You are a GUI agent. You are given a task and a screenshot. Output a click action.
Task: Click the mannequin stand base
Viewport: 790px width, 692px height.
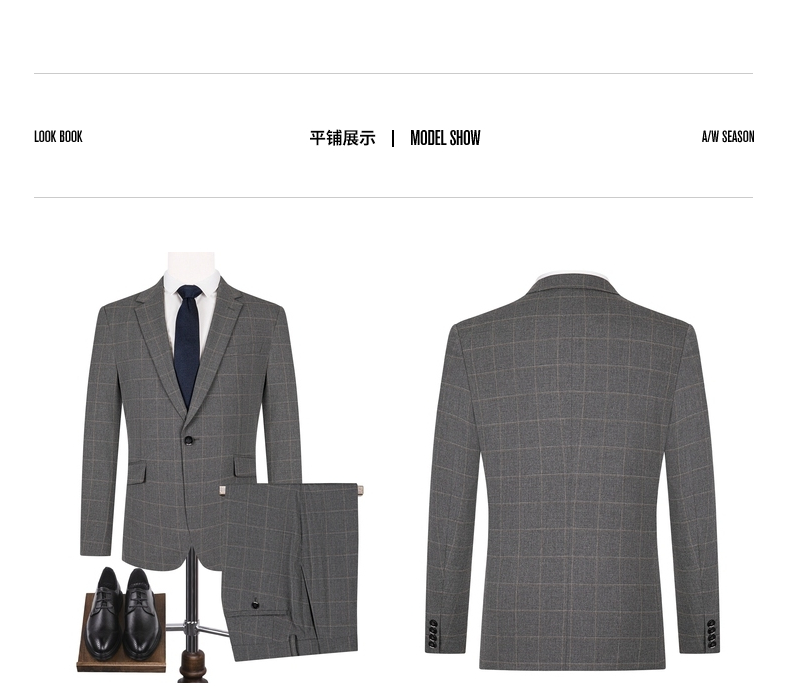(x=192, y=667)
